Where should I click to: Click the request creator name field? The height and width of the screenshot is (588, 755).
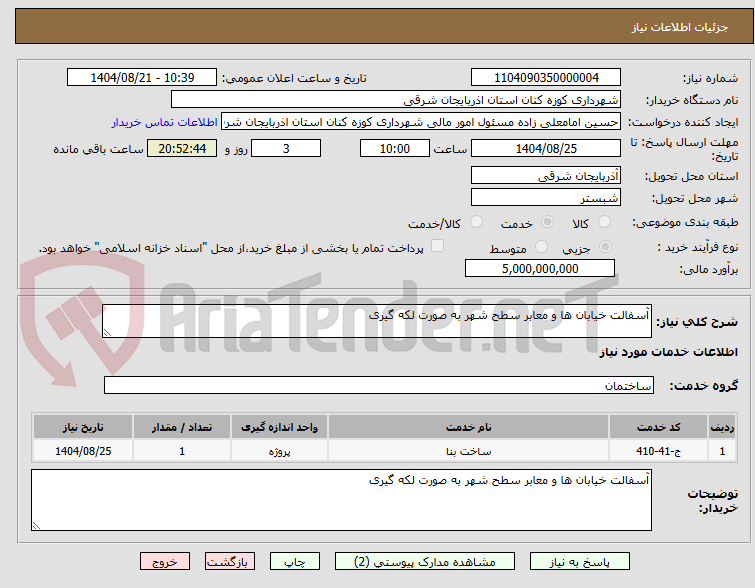pos(421,122)
